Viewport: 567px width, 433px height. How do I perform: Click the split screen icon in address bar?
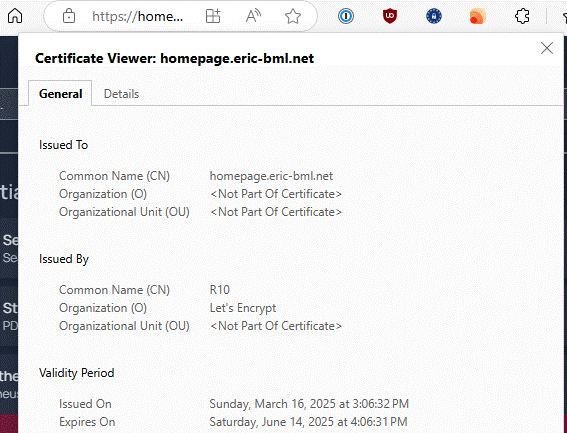(213, 16)
